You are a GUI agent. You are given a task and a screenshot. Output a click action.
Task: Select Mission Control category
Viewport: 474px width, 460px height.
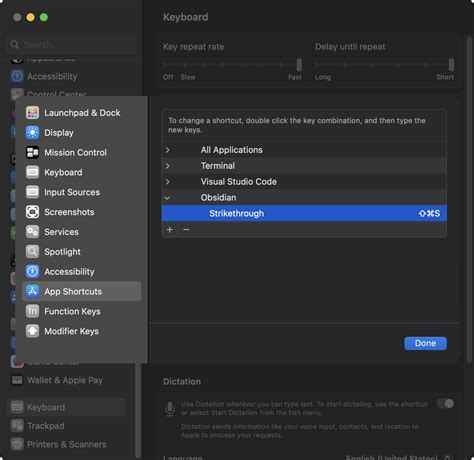coord(82,153)
